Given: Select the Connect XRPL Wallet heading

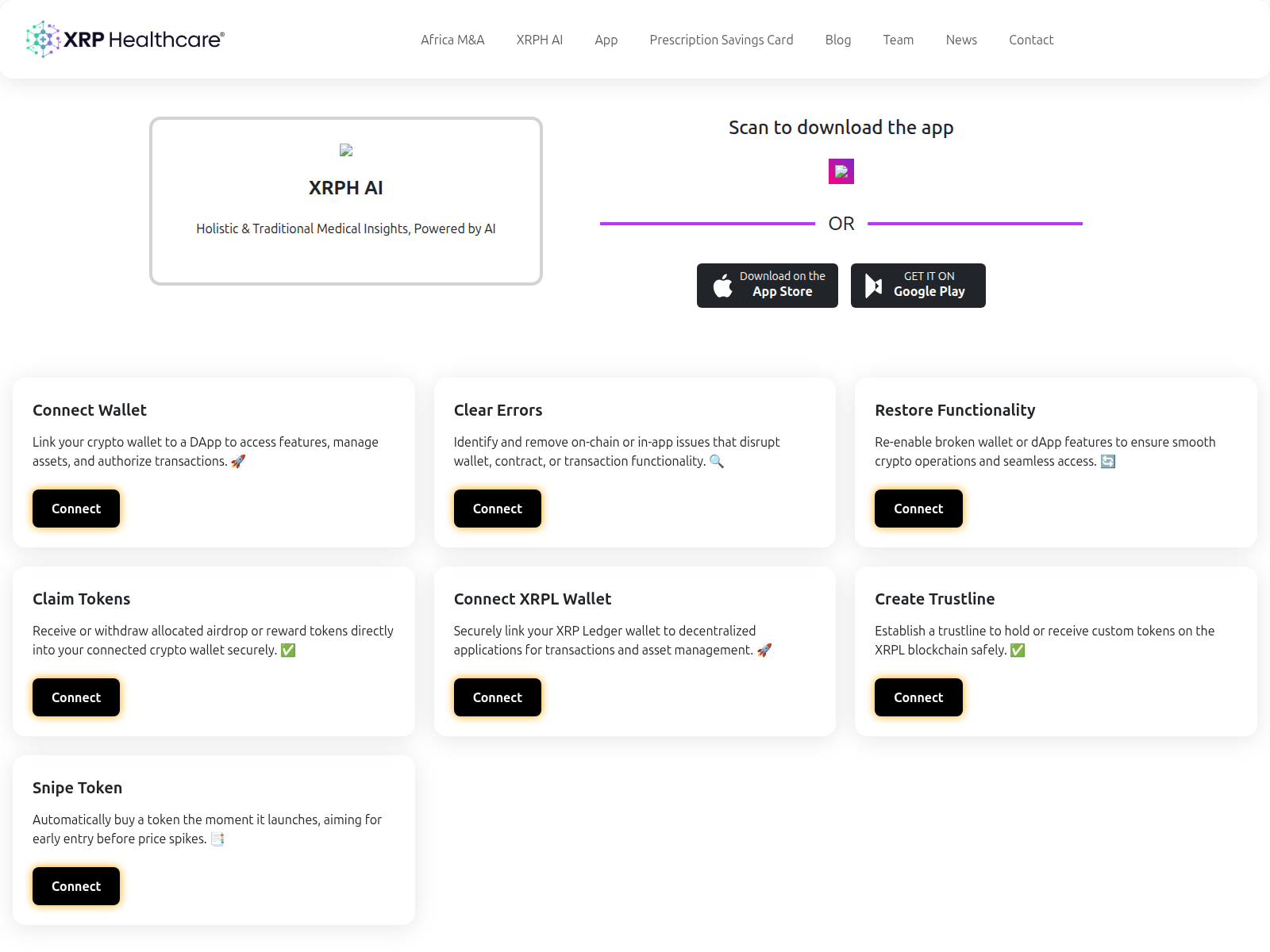Looking at the screenshot, I should coord(533,599).
